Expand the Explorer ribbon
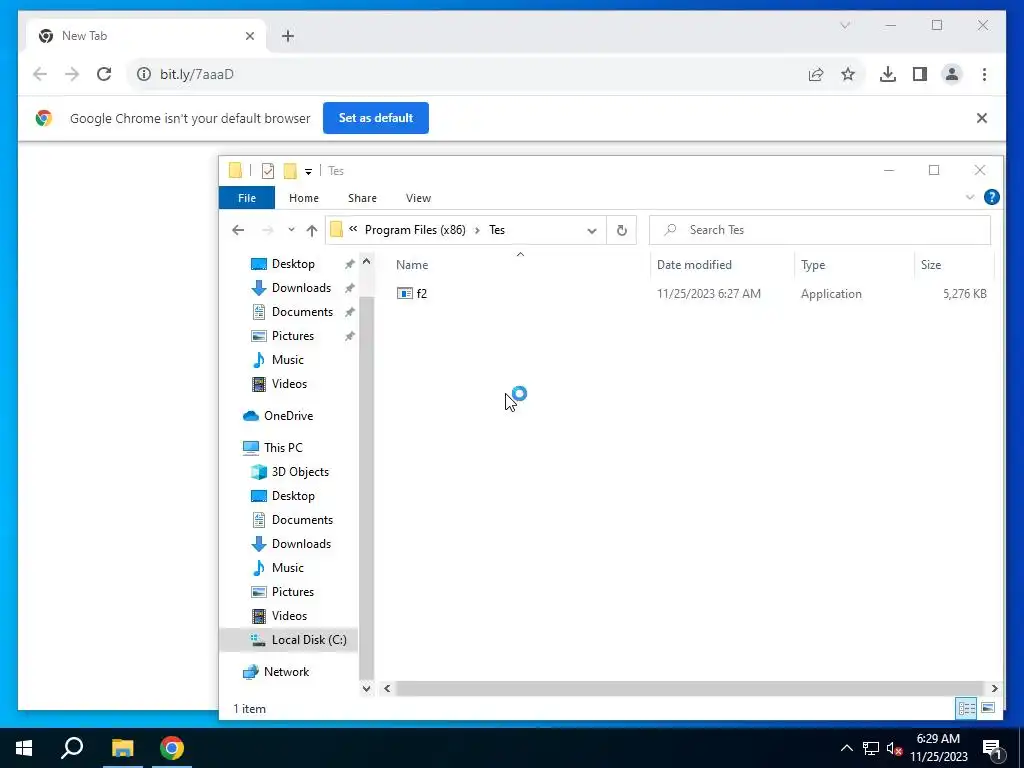 pyautogui.click(x=970, y=197)
